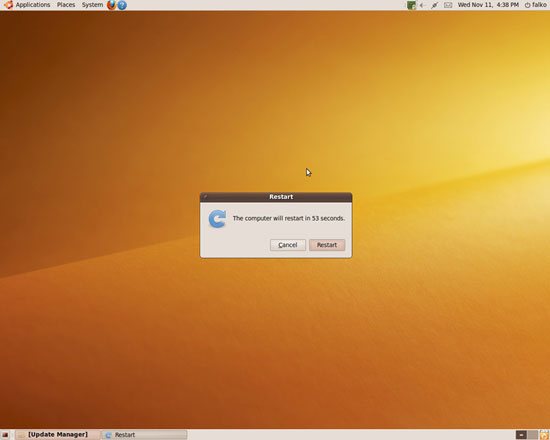Switch to the second workspace
The height and width of the screenshot is (440, 550).
tap(532, 435)
